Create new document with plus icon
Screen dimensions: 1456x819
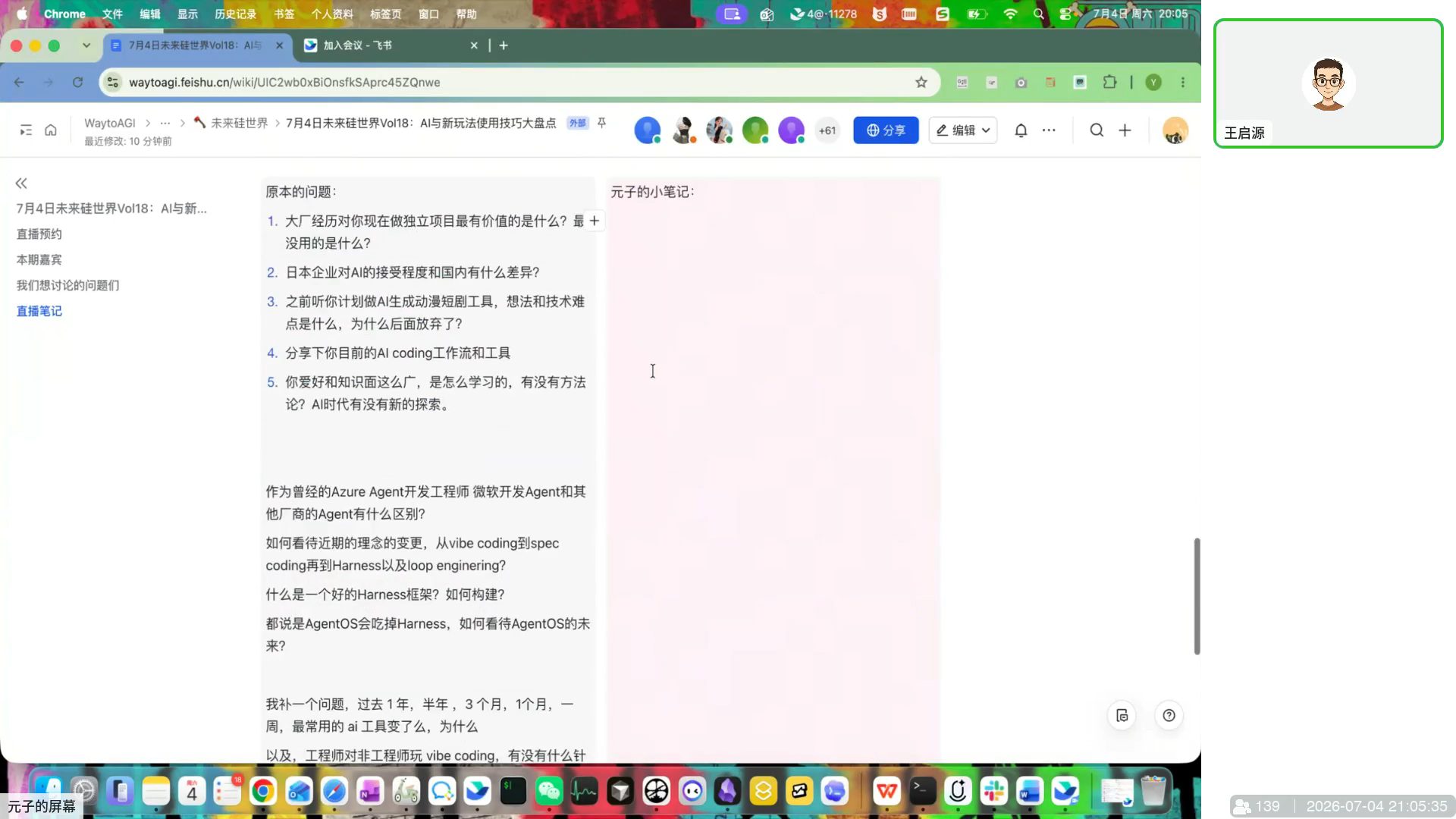[1125, 130]
